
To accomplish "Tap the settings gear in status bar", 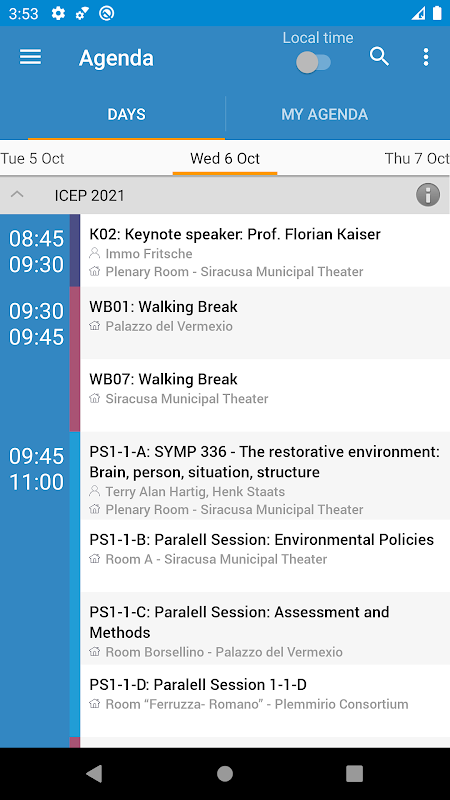I will [59, 13].
